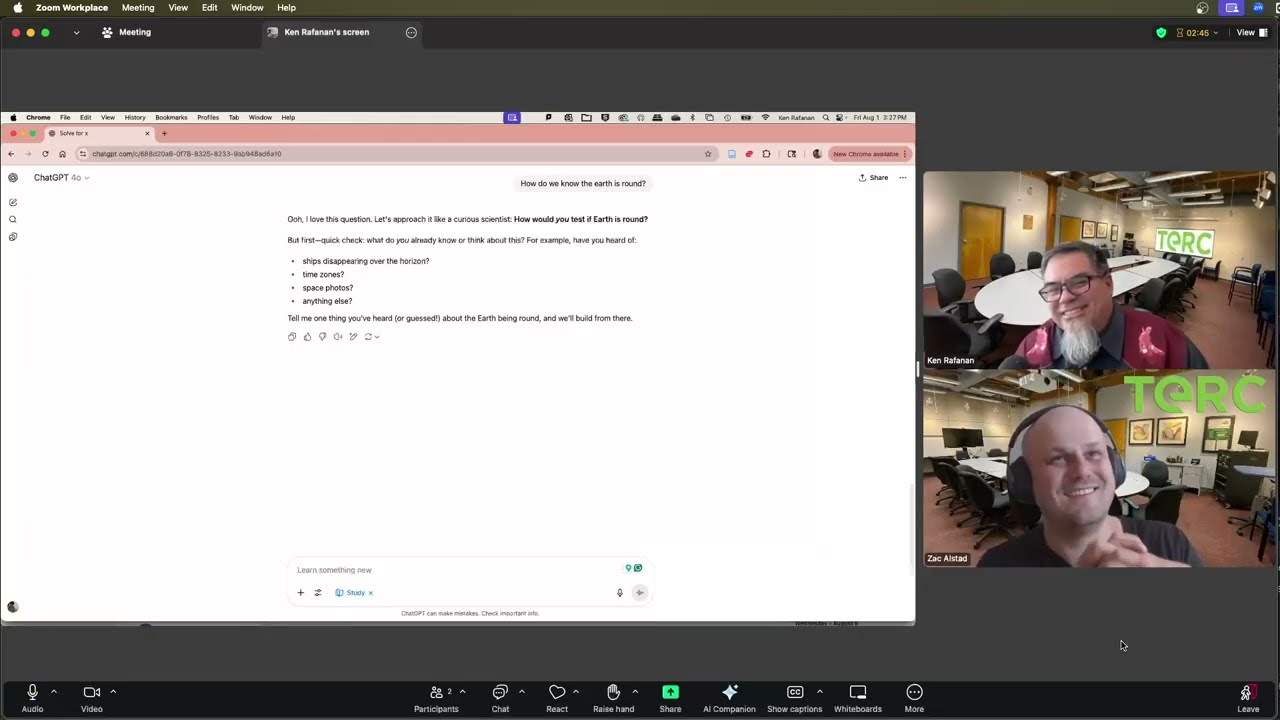The width and height of the screenshot is (1280, 720).
Task: Open the More options in Zoom toolbar
Action: coord(914,698)
